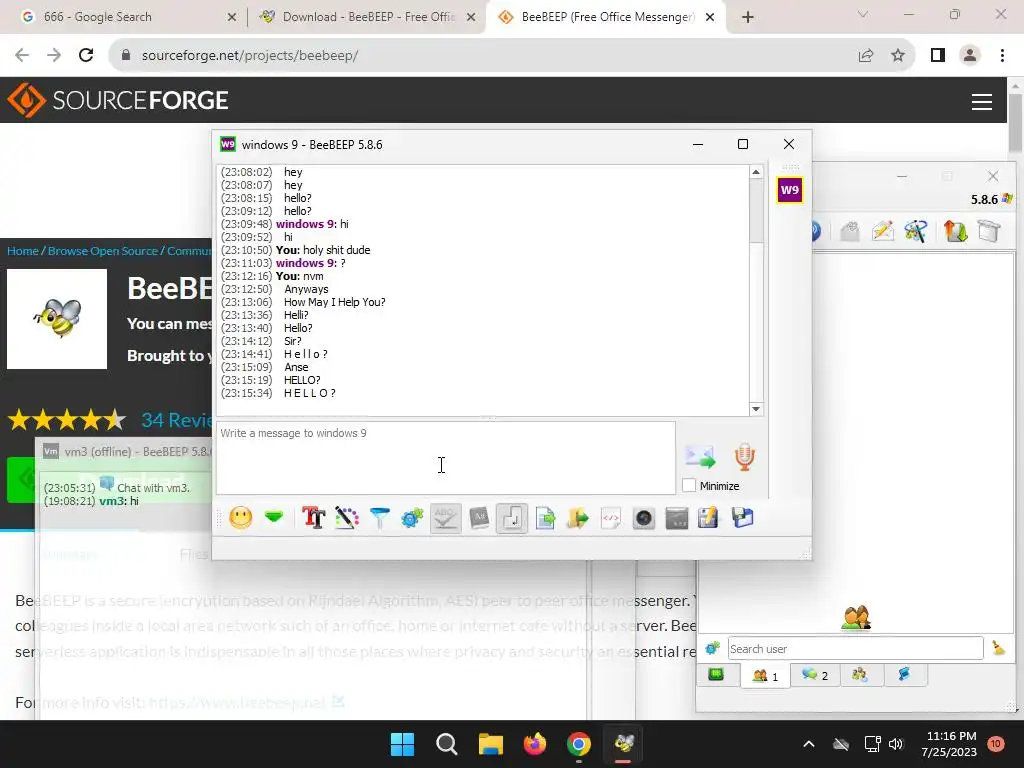This screenshot has width=1024, height=768.
Task: Toggle Chrome side panel icon
Action: [x=938, y=56]
